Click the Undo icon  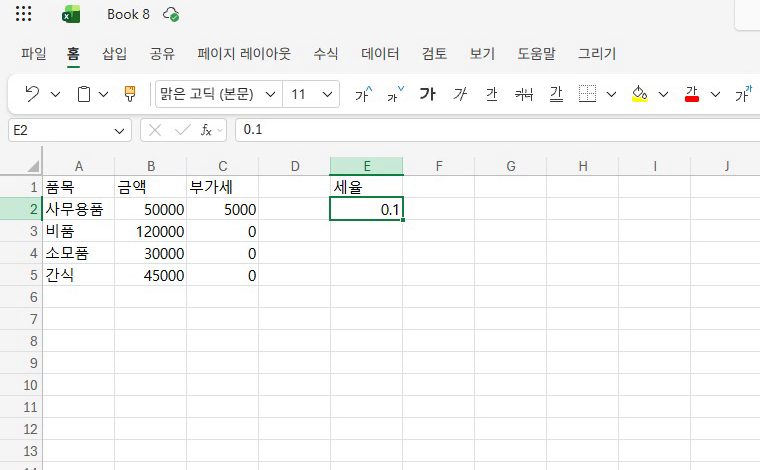pyautogui.click(x=32, y=94)
